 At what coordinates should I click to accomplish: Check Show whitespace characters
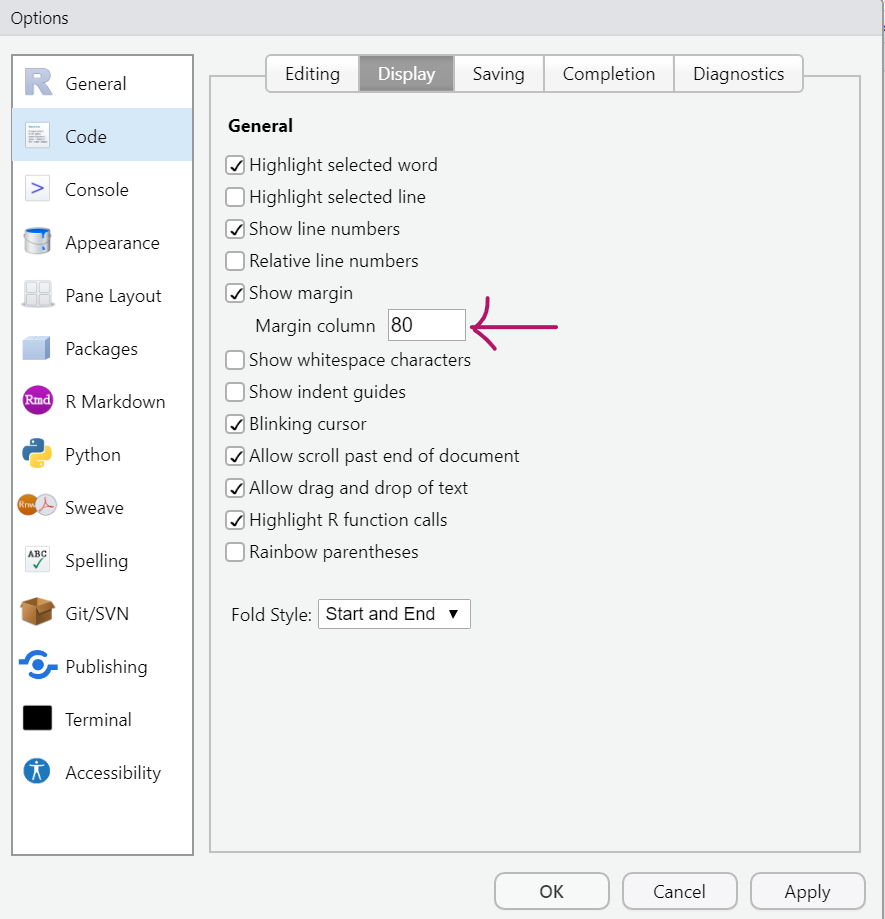[235, 360]
